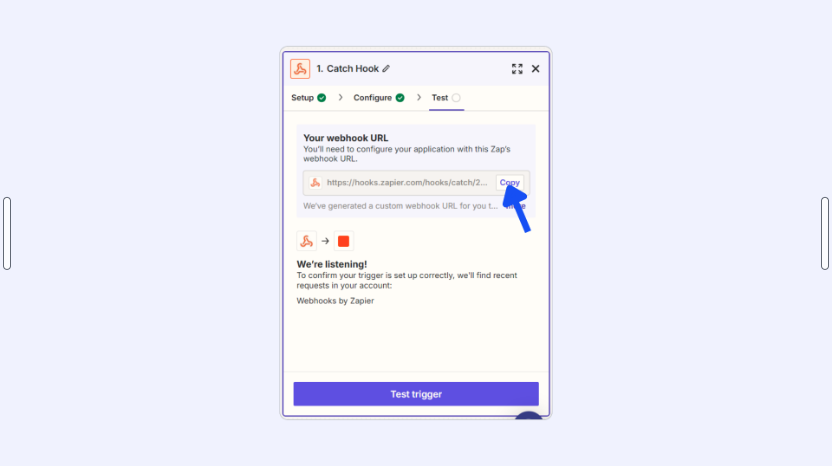Open the Setup tab
The height and width of the screenshot is (466, 835).
[302, 98]
